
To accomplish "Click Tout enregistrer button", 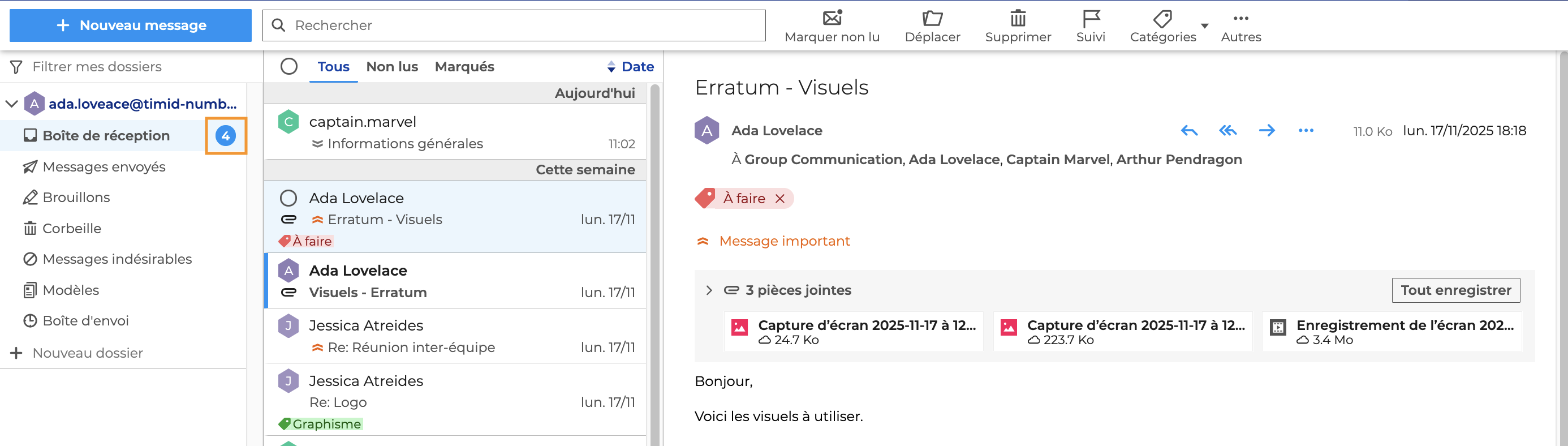I will 1455,290.
